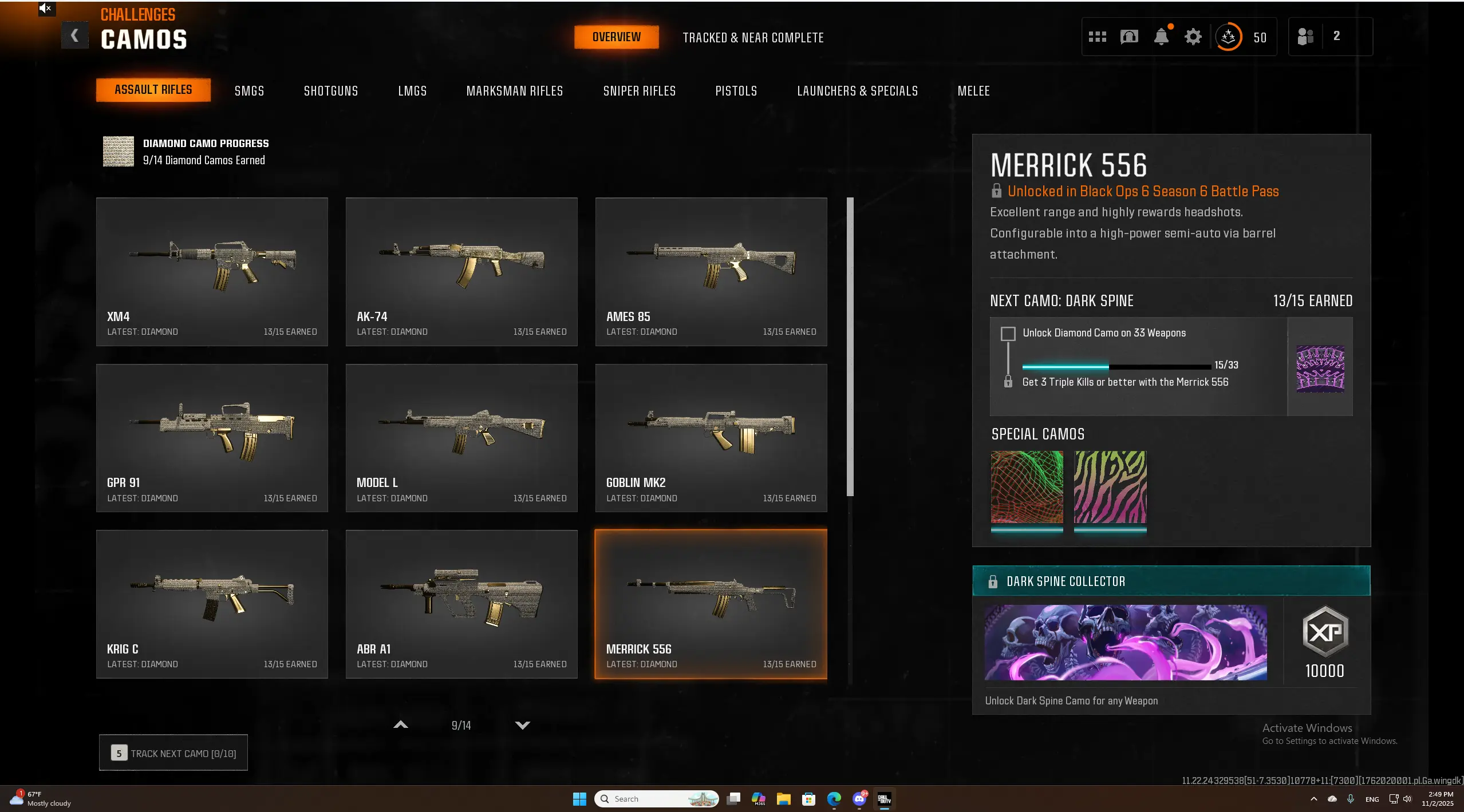Check the Unlock Diamond Camo on 33 Weapons box
The width and height of the screenshot is (1464, 812).
[x=1008, y=334]
